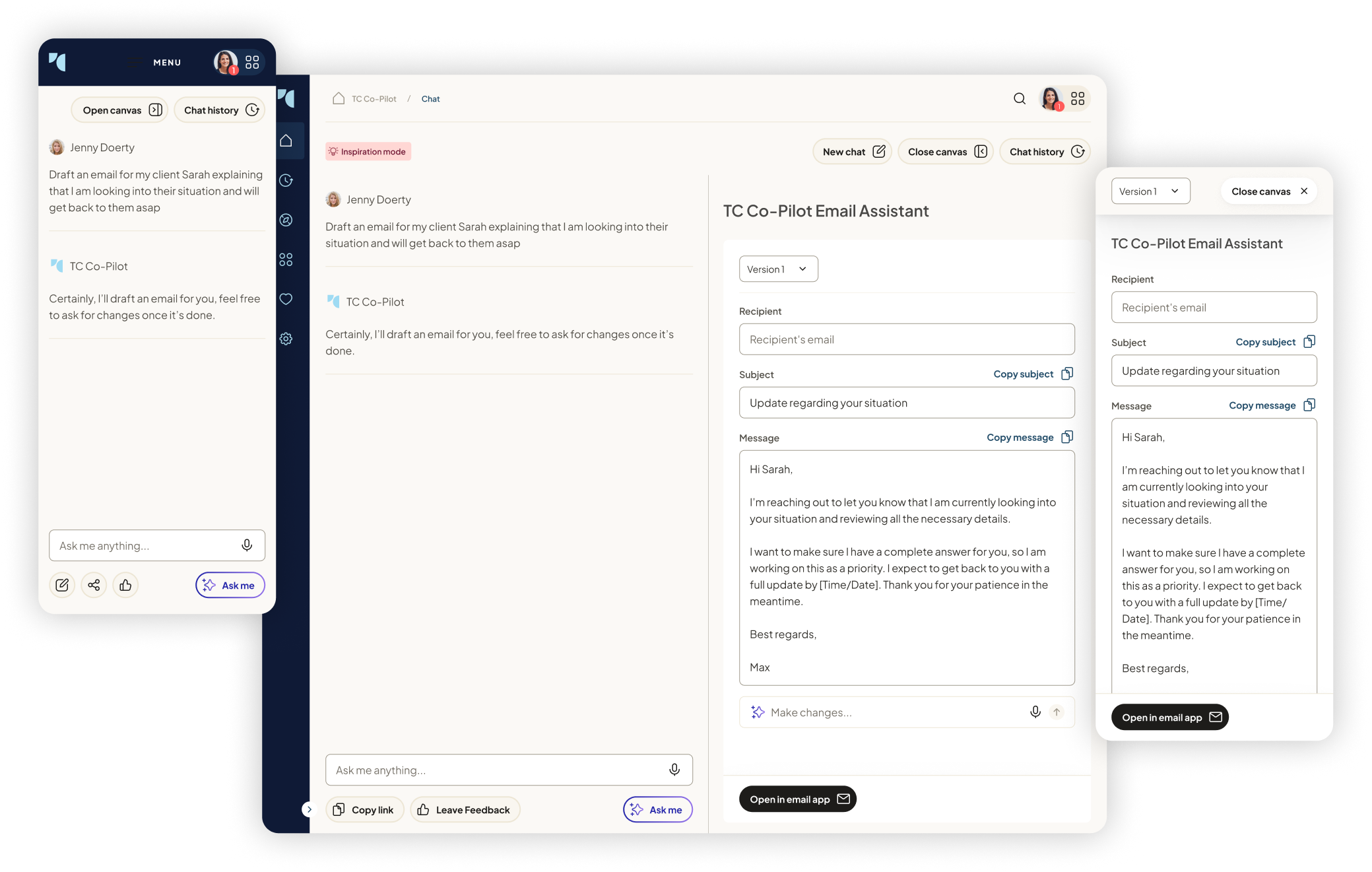Click the share icon in the mobile panel
This screenshot has height=872, width=1372.
[x=94, y=585]
